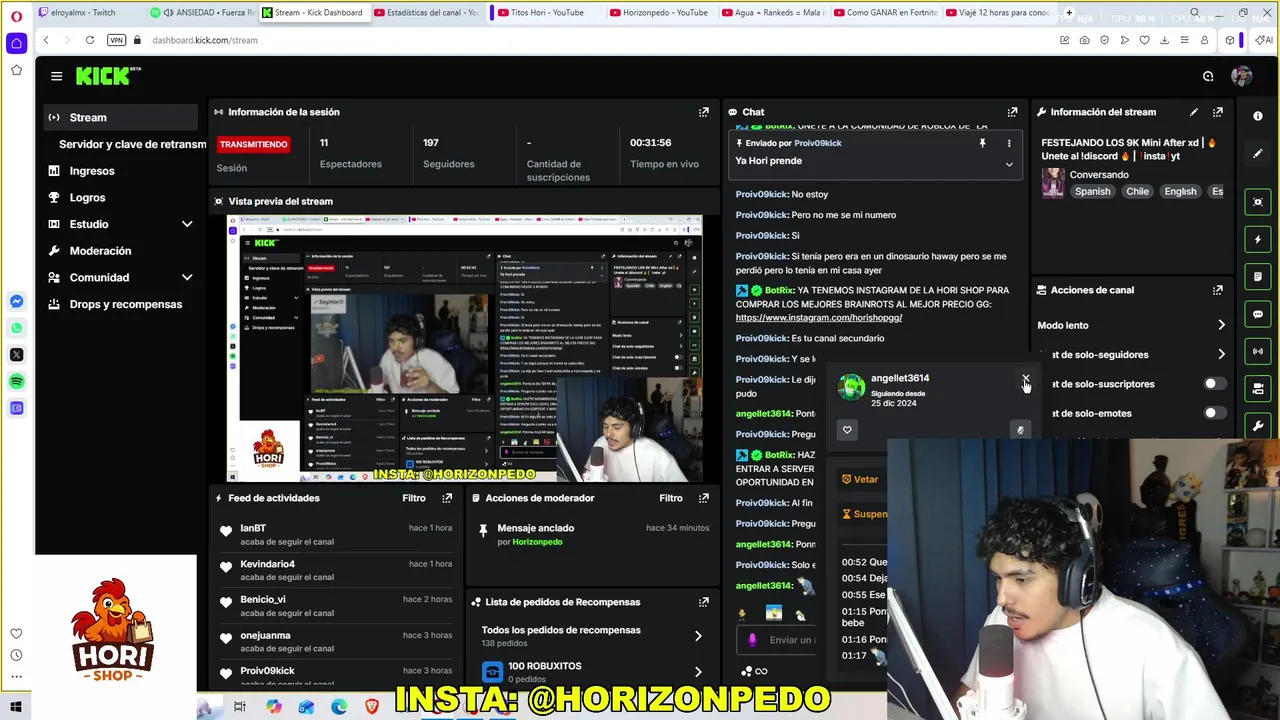Click the stream preview video
The height and width of the screenshot is (720, 1280).
tap(464, 348)
